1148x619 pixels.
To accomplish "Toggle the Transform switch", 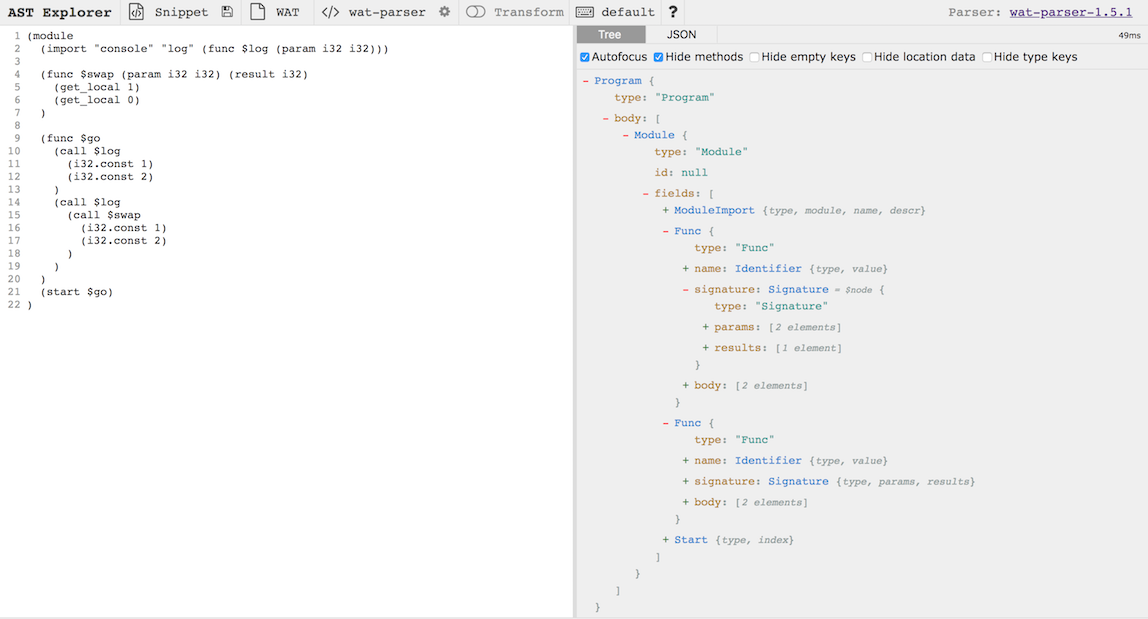I will [x=476, y=12].
